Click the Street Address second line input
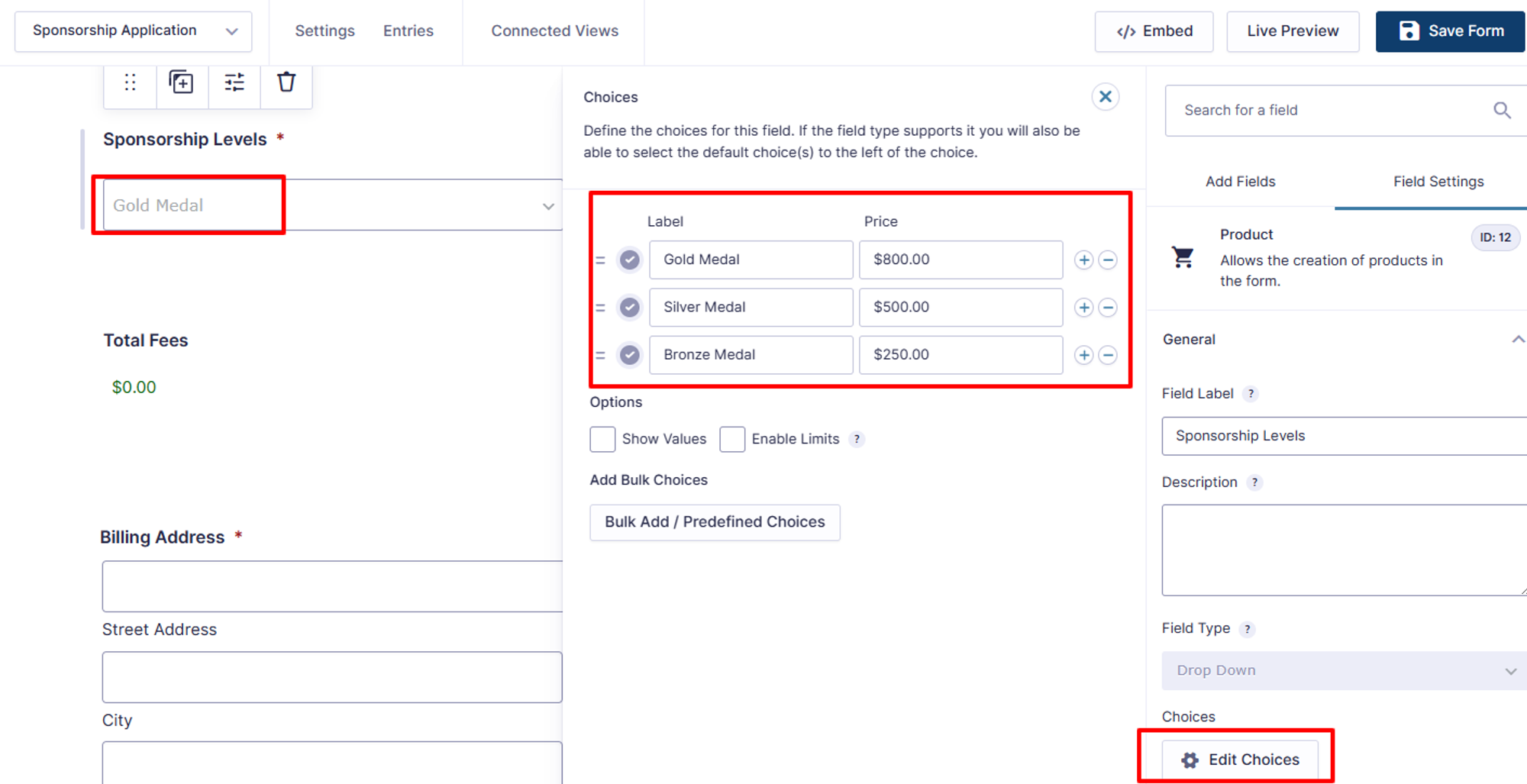 point(332,677)
